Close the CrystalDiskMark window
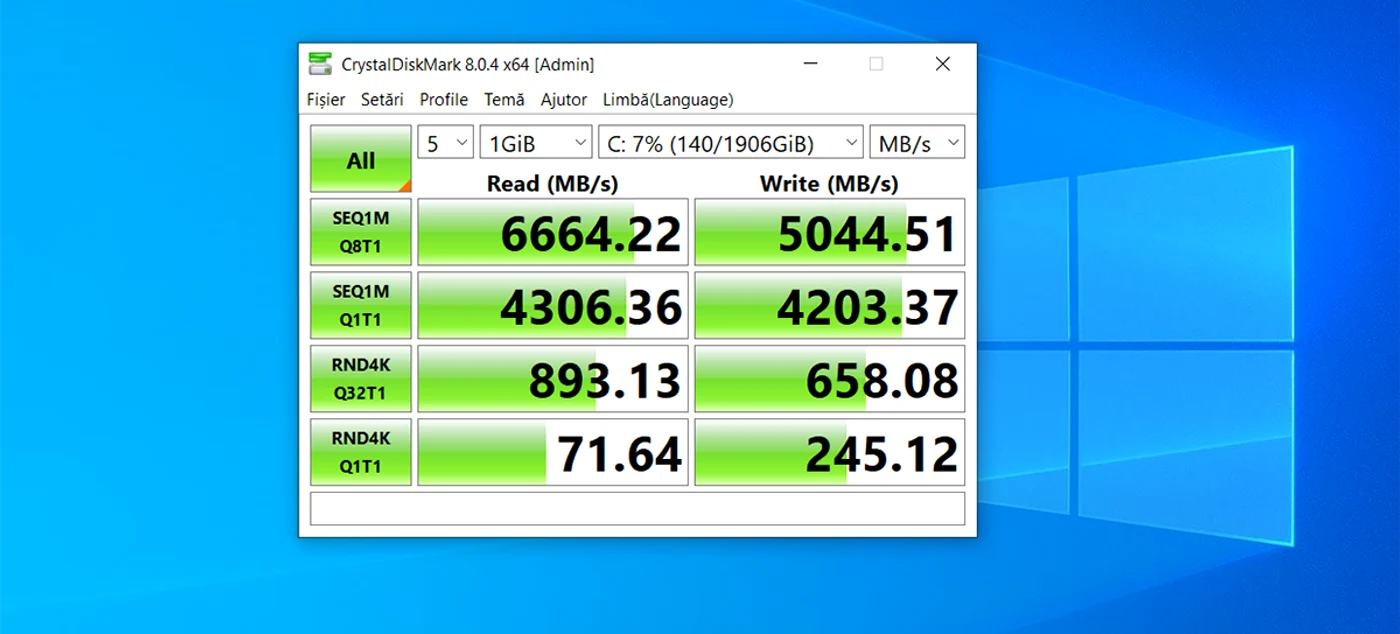 (942, 64)
